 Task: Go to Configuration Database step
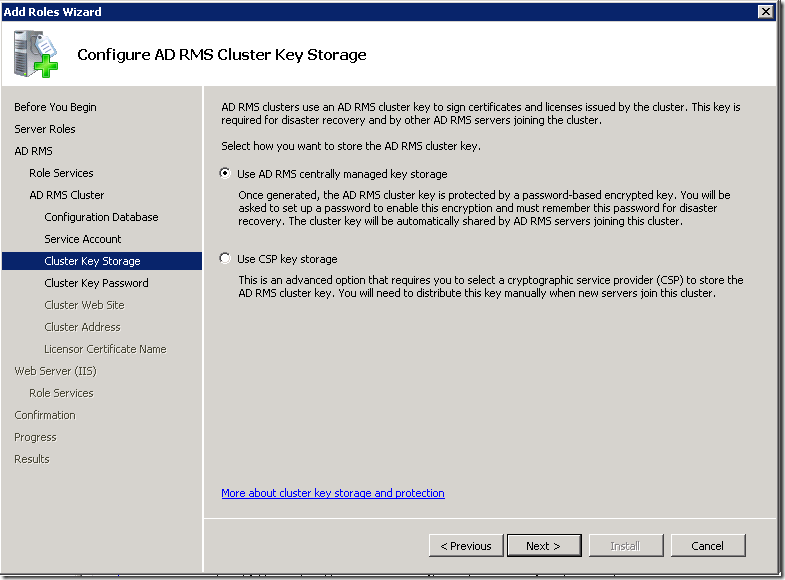[x=101, y=217]
